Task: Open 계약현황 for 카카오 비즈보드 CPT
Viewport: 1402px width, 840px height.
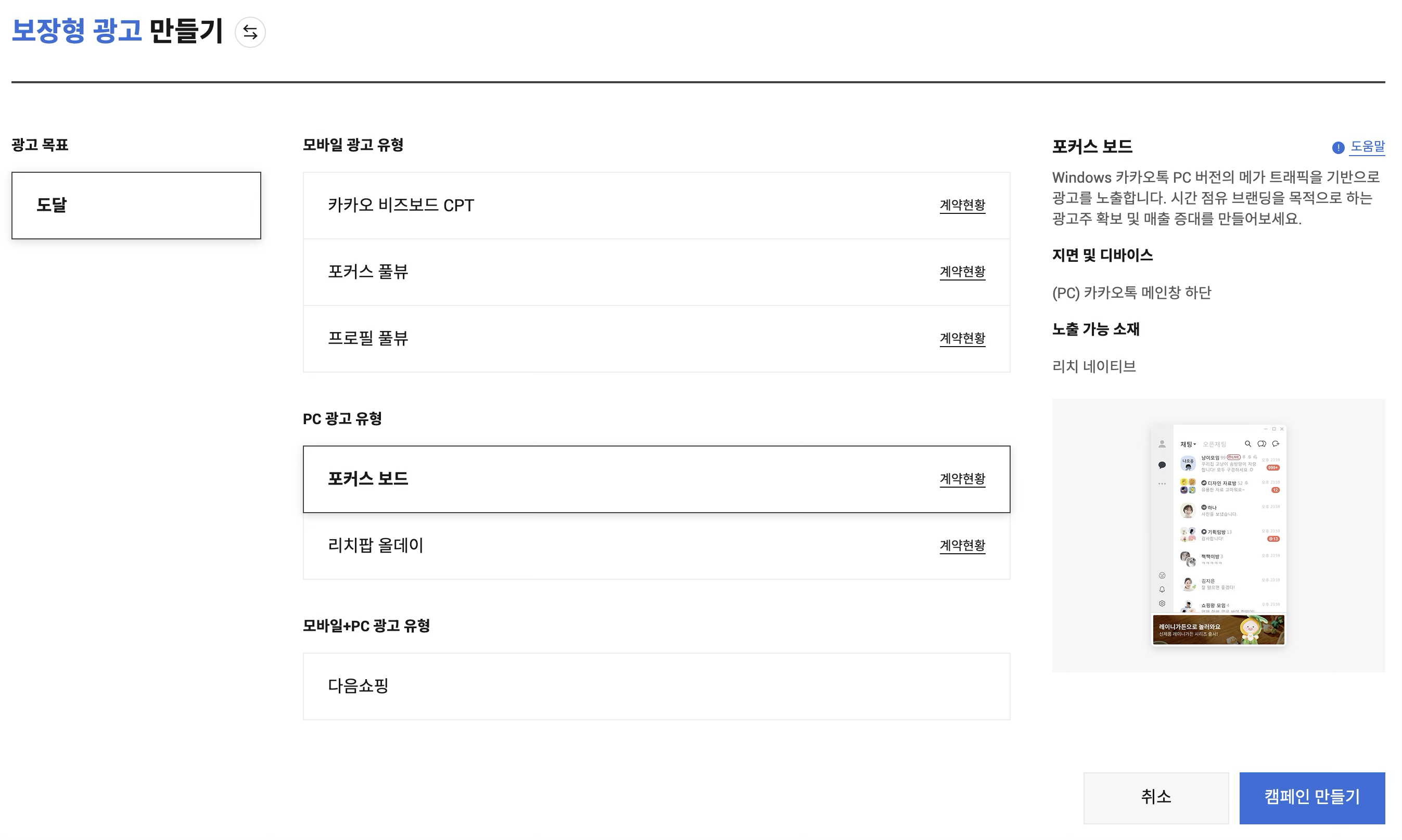Action: (962, 206)
